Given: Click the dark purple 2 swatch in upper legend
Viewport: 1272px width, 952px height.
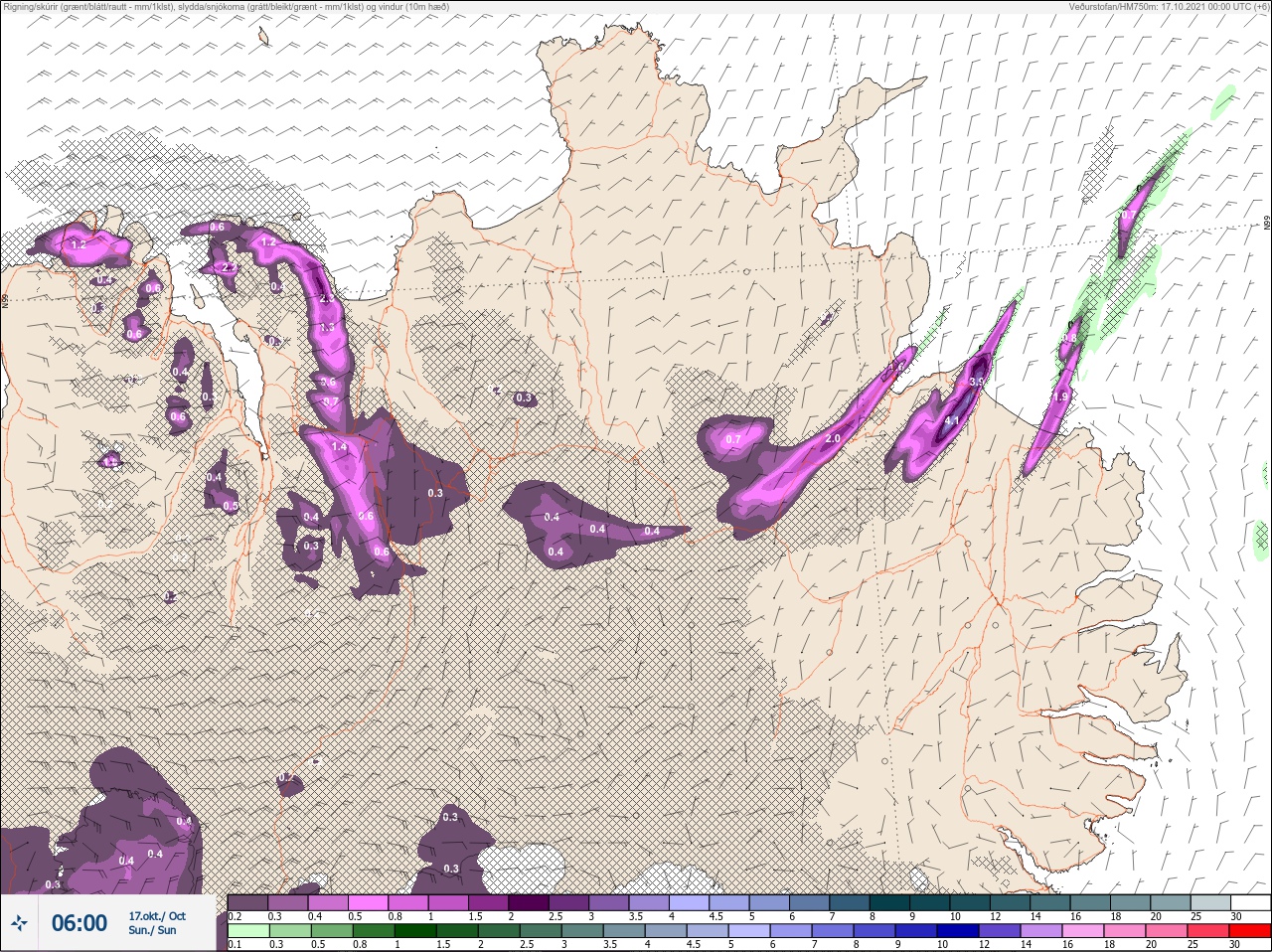Looking at the screenshot, I should pyautogui.click(x=531, y=903).
